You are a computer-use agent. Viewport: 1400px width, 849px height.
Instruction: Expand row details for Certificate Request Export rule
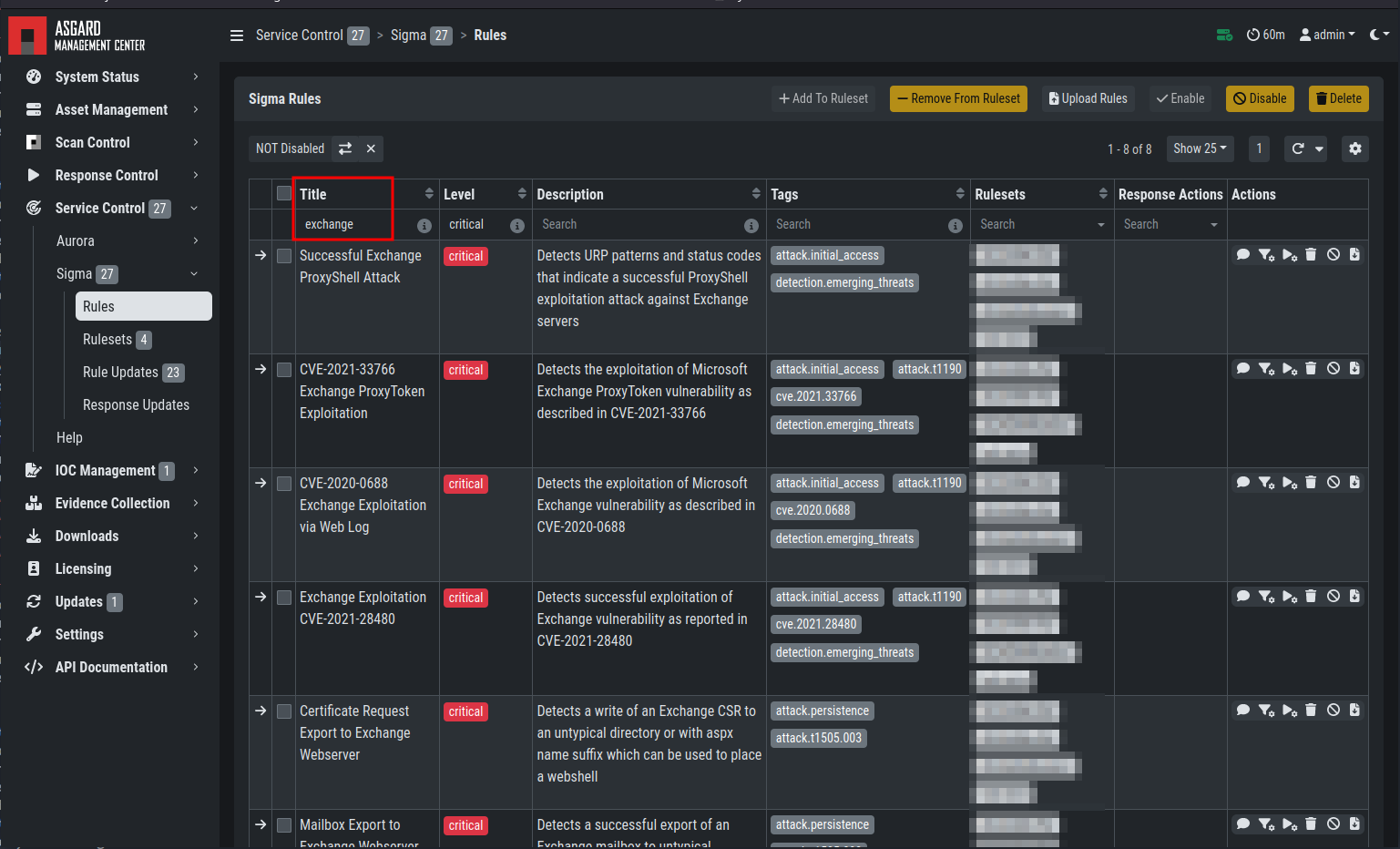[261, 711]
